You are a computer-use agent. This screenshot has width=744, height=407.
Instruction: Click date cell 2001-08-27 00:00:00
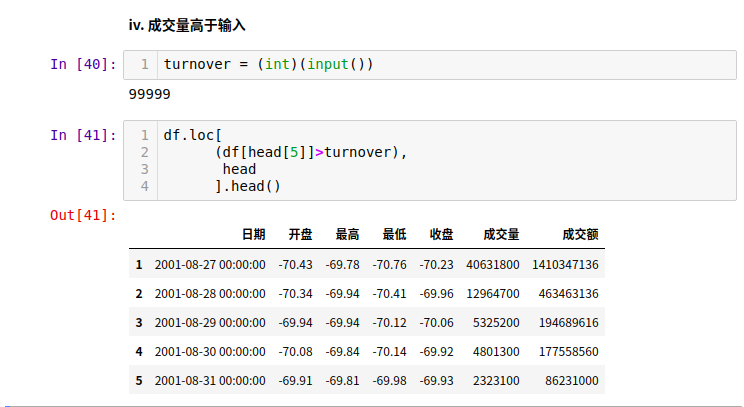[210, 265]
